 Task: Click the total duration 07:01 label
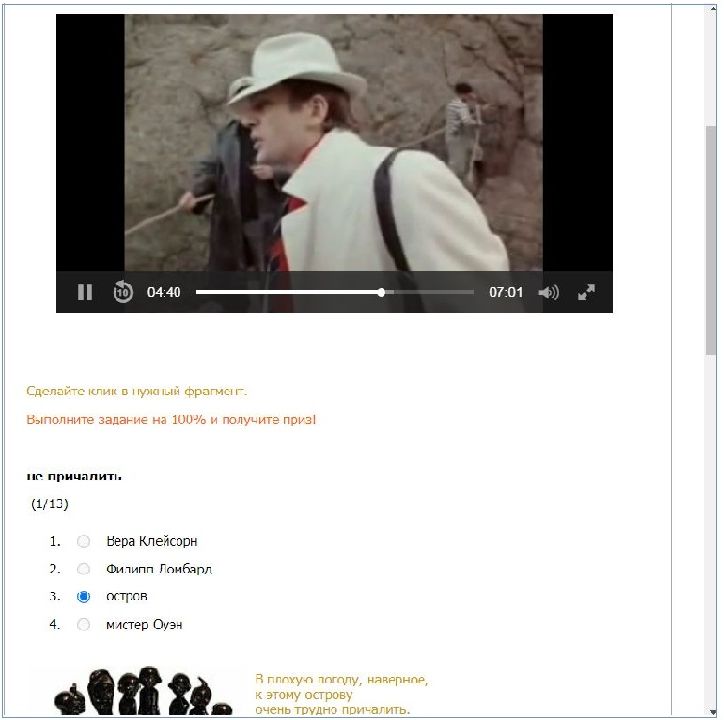(x=506, y=292)
